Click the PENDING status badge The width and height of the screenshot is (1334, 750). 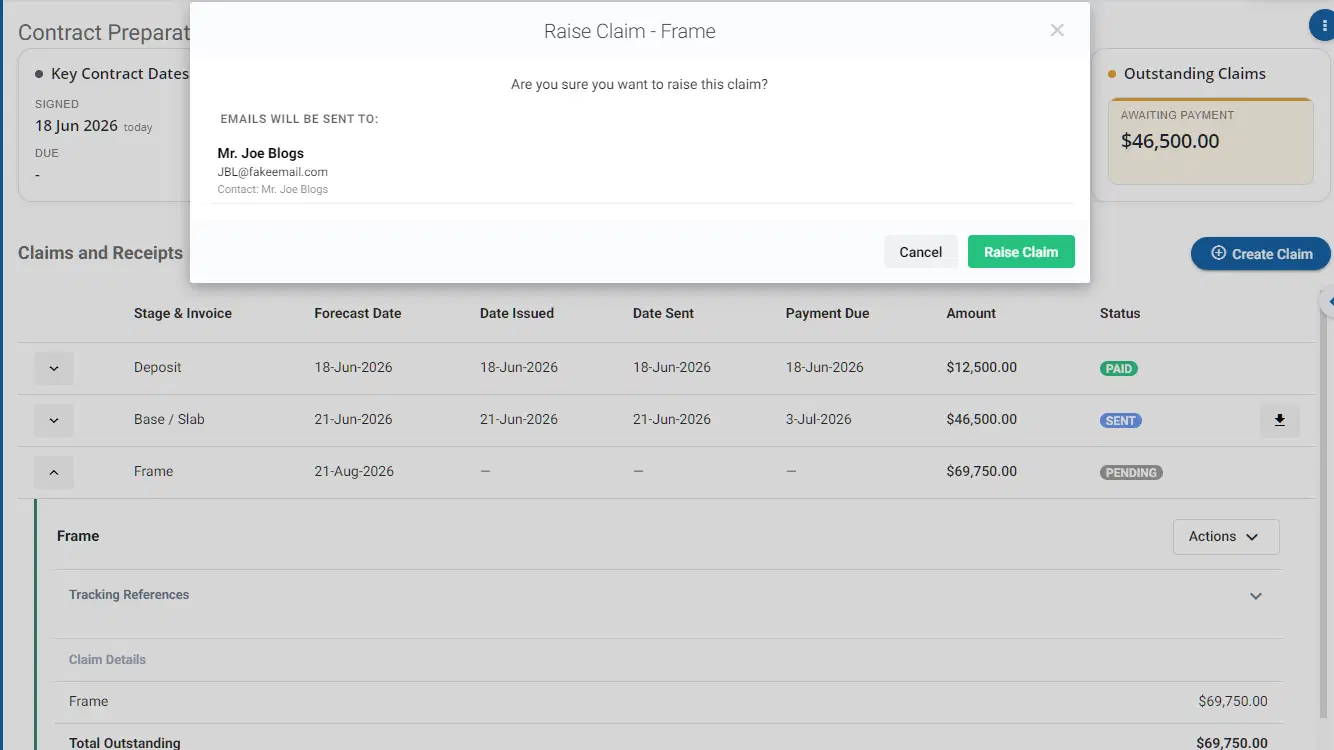coord(1131,472)
